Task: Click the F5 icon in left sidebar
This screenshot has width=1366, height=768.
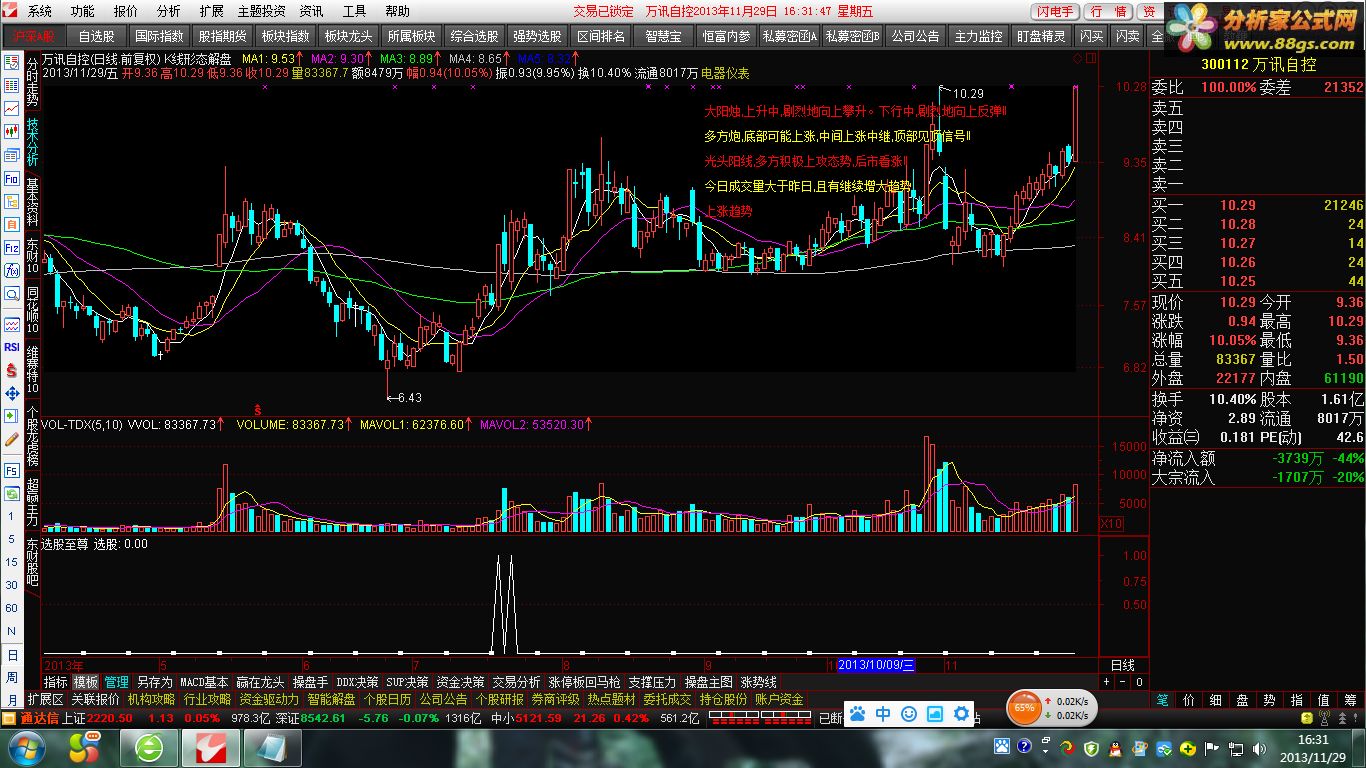Action: [x=12, y=471]
